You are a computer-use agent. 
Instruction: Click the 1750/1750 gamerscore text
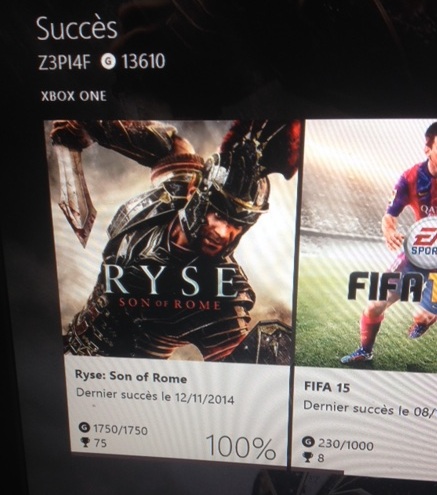(120, 429)
